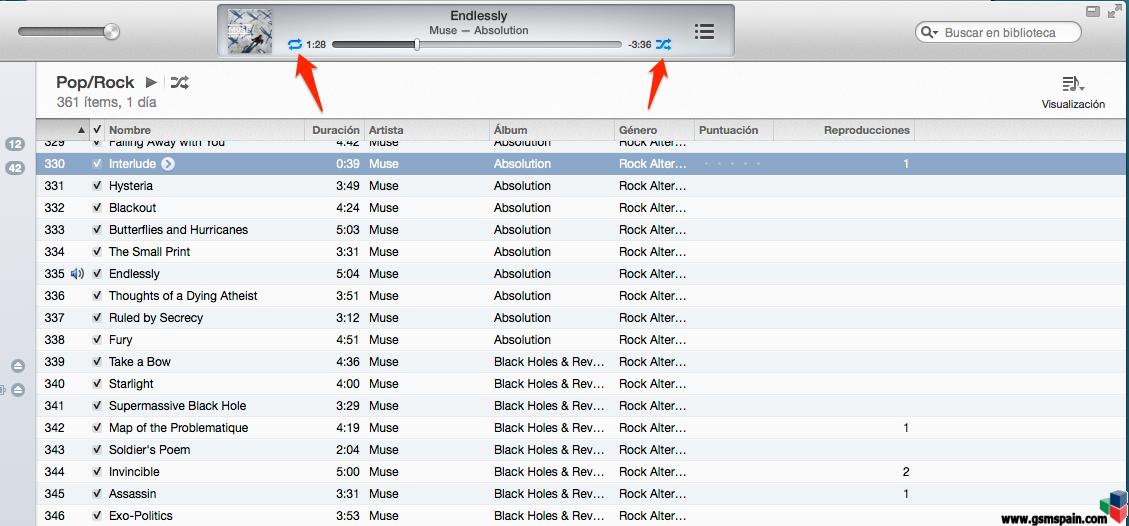Screen dimensions: 1129x526
Task: Switch to mini player mode
Action: [1093, 10]
